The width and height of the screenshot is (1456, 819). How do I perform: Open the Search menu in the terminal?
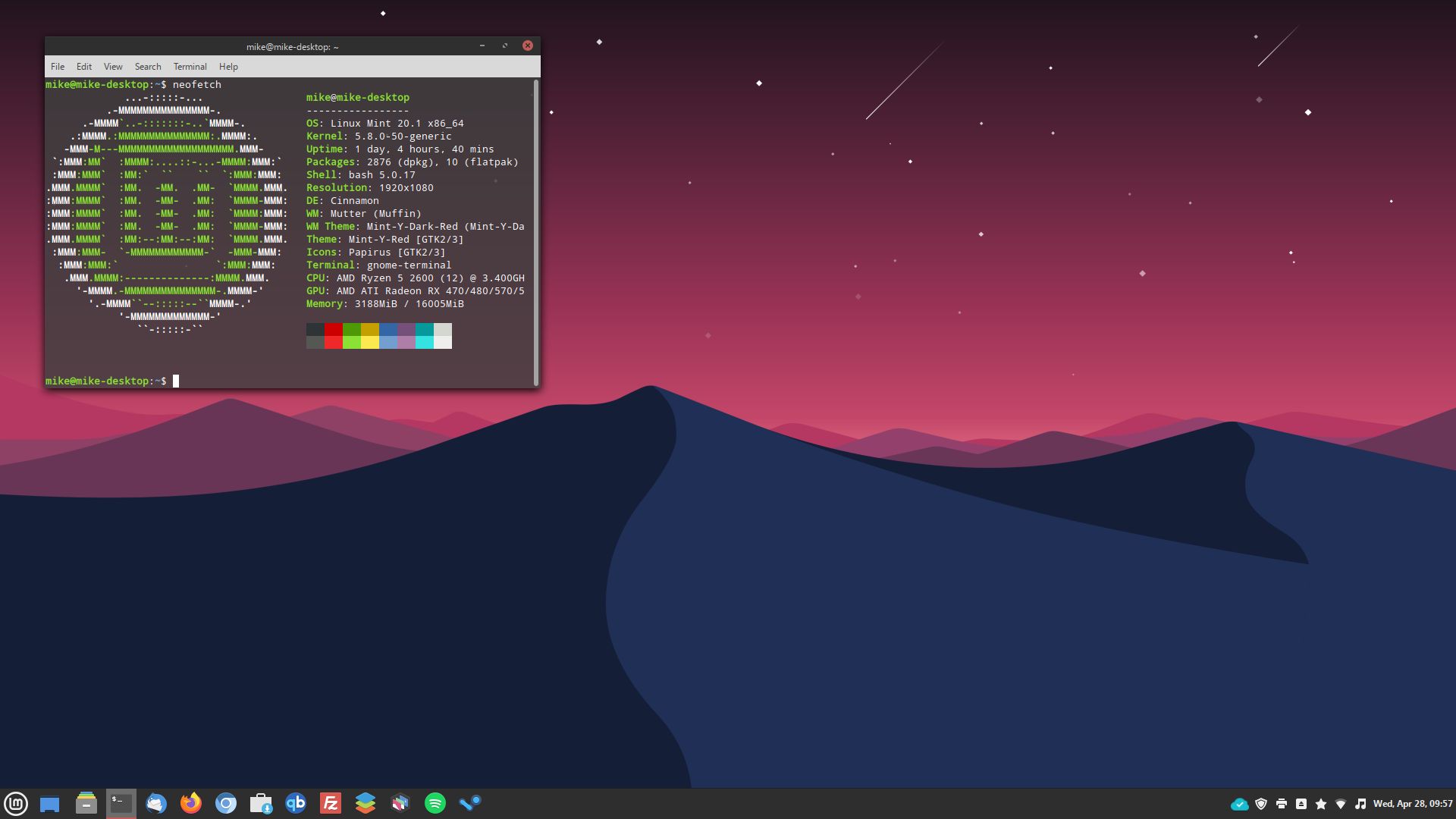[x=148, y=67]
